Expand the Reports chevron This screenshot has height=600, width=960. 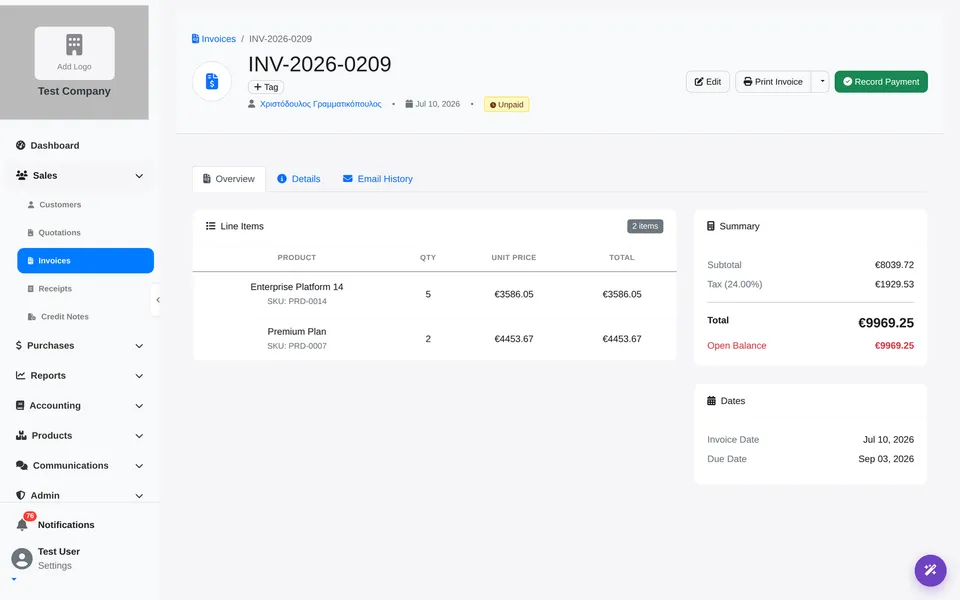pos(139,376)
